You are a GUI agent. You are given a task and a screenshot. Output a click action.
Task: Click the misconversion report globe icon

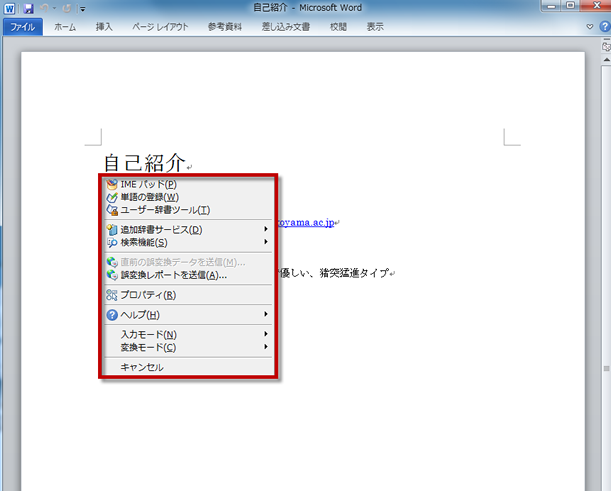112,275
